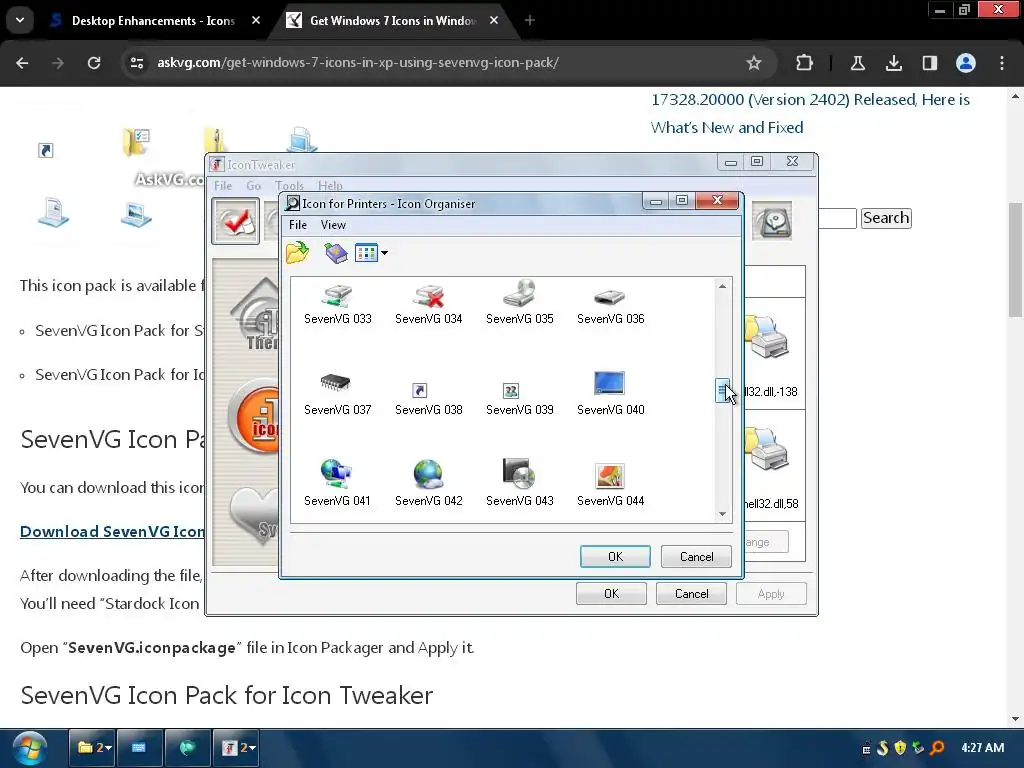Open folder group on taskbar
1024x768 pixels.
93,748
